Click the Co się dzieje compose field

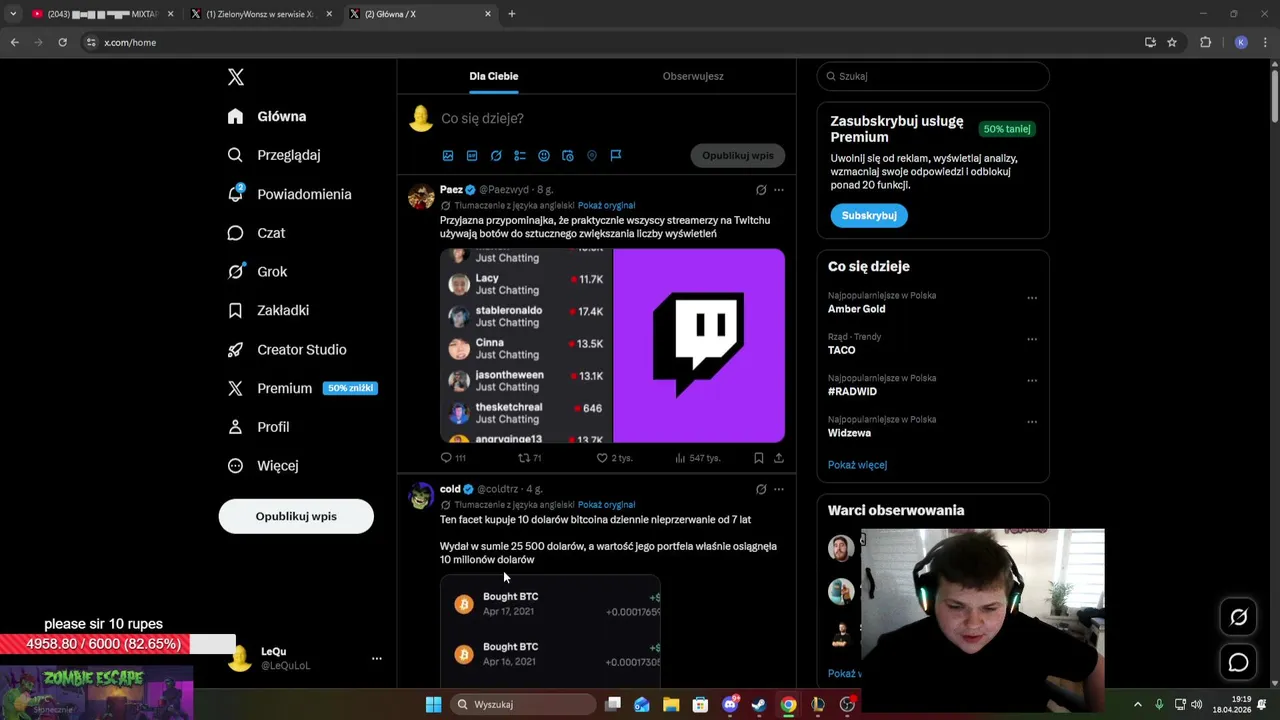(x=482, y=118)
